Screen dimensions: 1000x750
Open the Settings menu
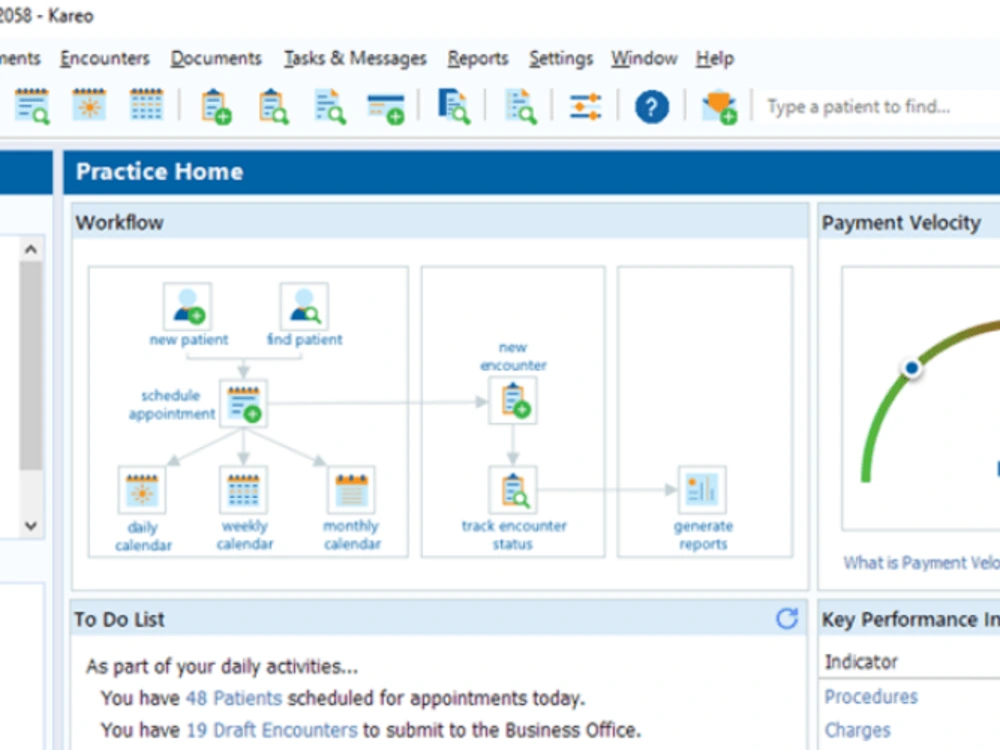561,58
